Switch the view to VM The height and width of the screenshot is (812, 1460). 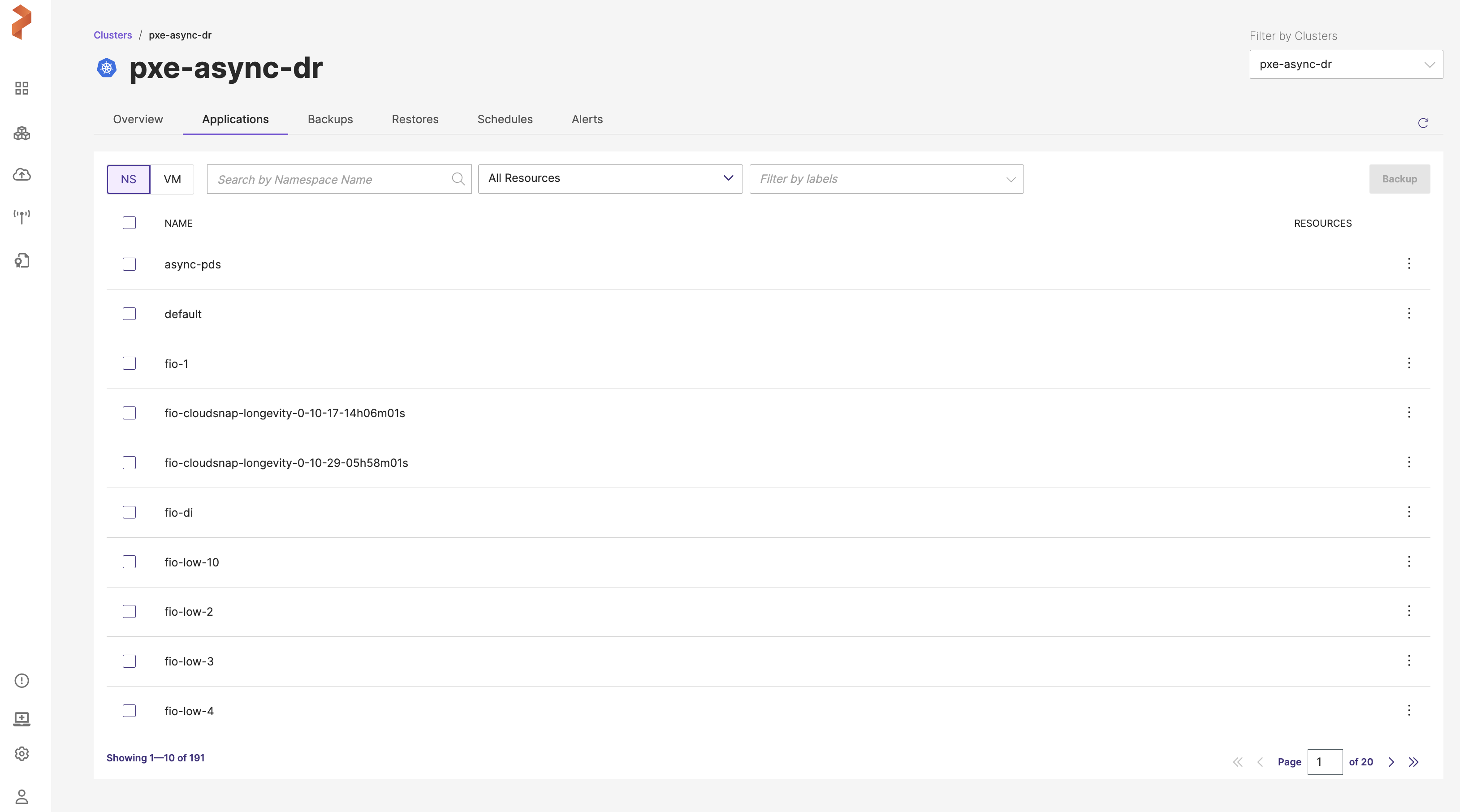tap(172, 179)
